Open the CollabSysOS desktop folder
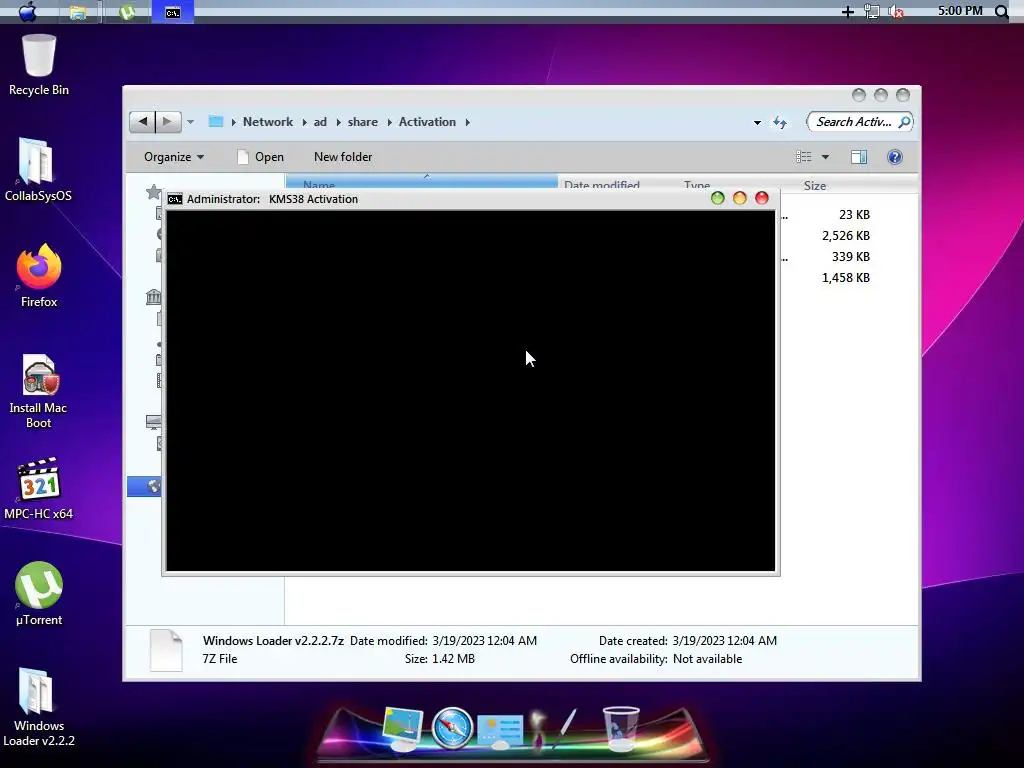Screen dimensions: 1024x768 tap(38, 169)
